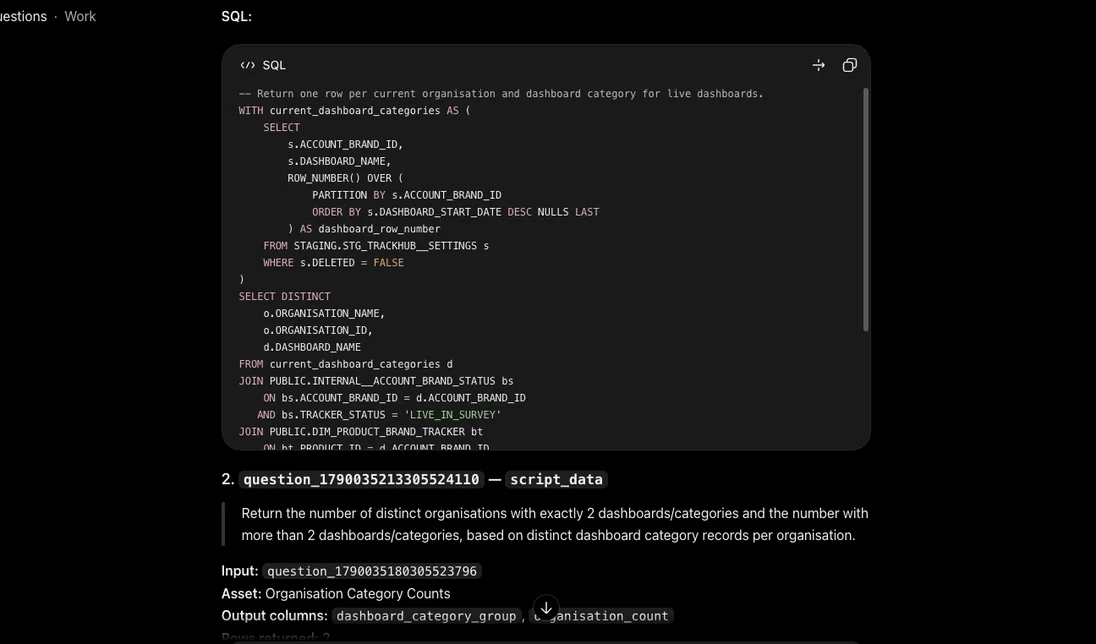This screenshot has height=644, width=1096.
Task: Click the SELECT DISTINCT line
Action: click(284, 296)
